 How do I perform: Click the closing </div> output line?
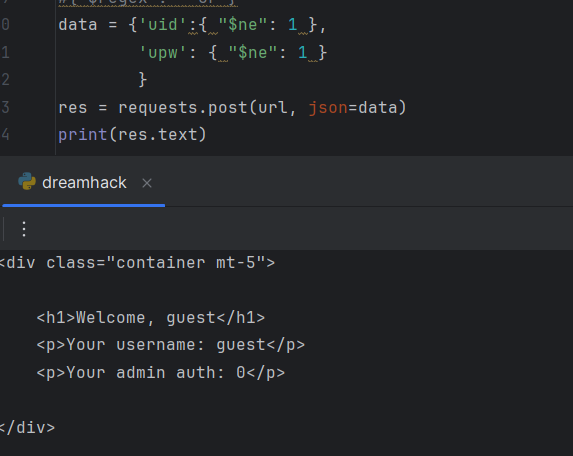(x=27, y=428)
